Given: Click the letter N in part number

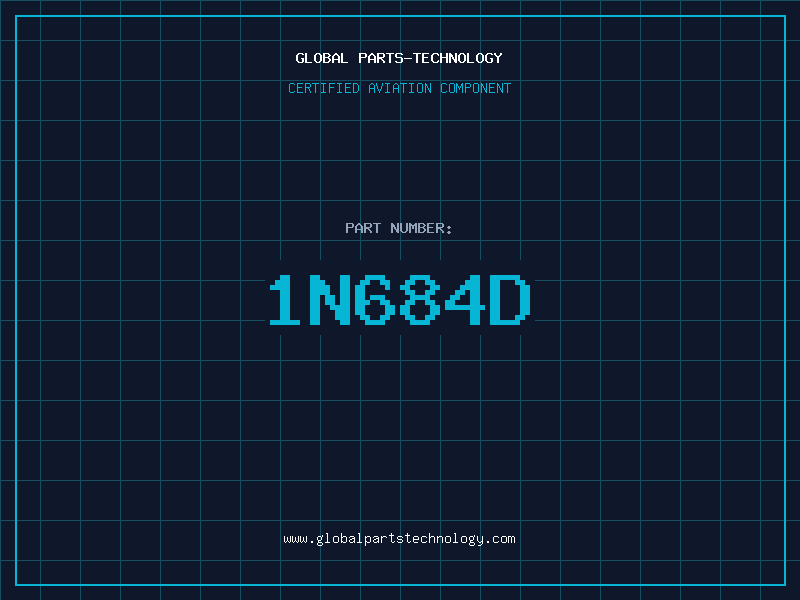Looking at the screenshot, I should click(x=330, y=299).
